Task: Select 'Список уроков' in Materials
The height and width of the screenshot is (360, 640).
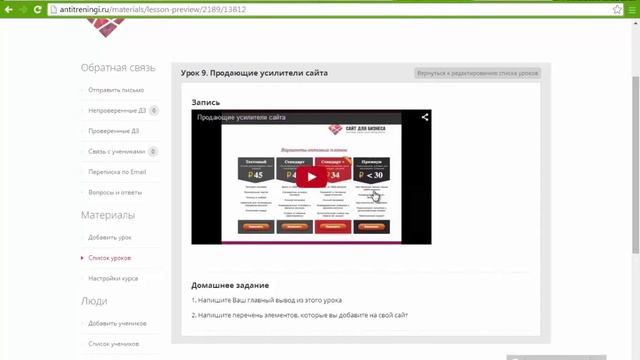Action: pyautogui.click(x=109, y=258)
